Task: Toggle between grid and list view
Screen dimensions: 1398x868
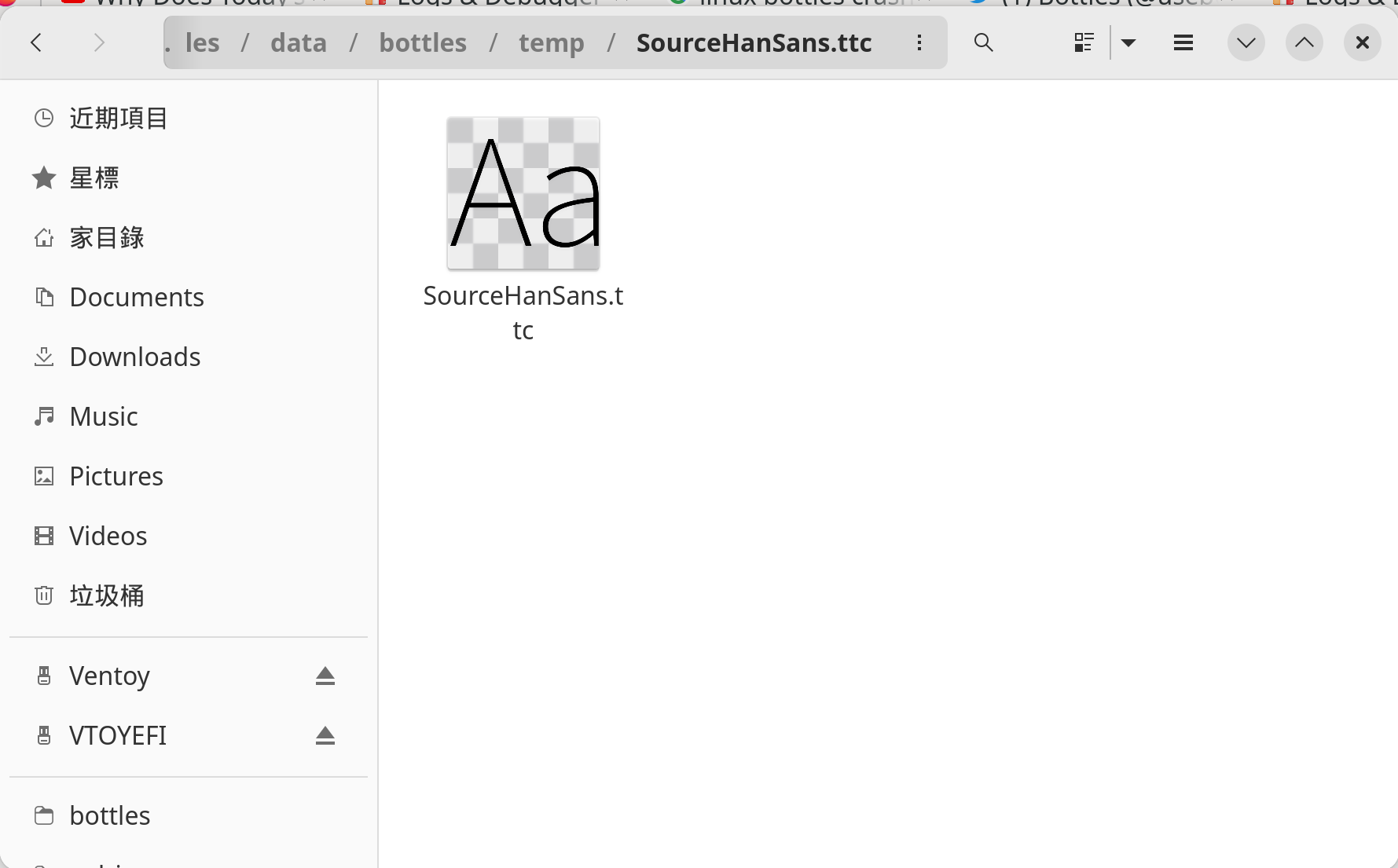Action: click(x=1084, y=42)
